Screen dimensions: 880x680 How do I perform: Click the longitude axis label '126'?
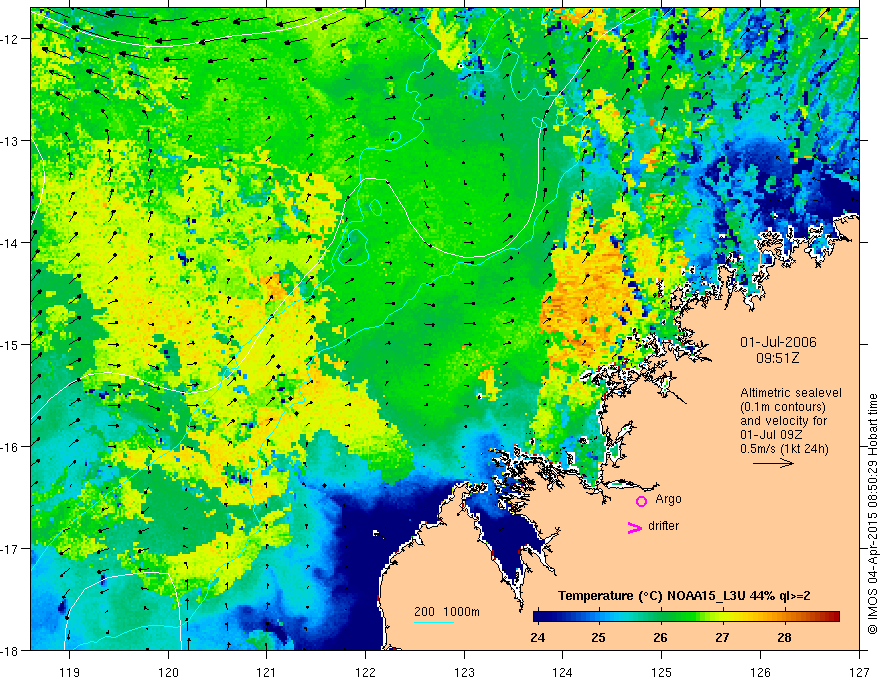coord(760,673)
